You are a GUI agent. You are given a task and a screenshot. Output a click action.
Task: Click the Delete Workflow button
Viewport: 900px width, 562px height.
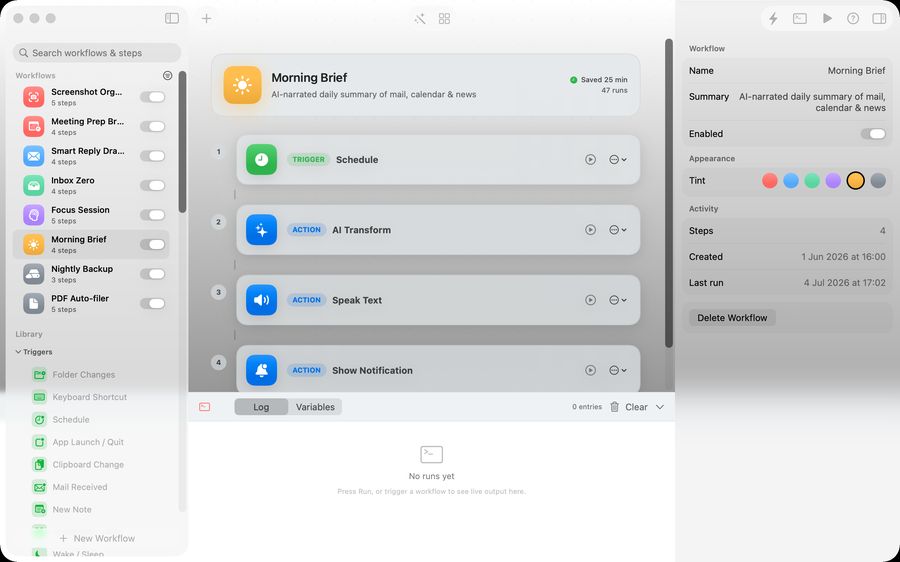[x=732, y=317]
